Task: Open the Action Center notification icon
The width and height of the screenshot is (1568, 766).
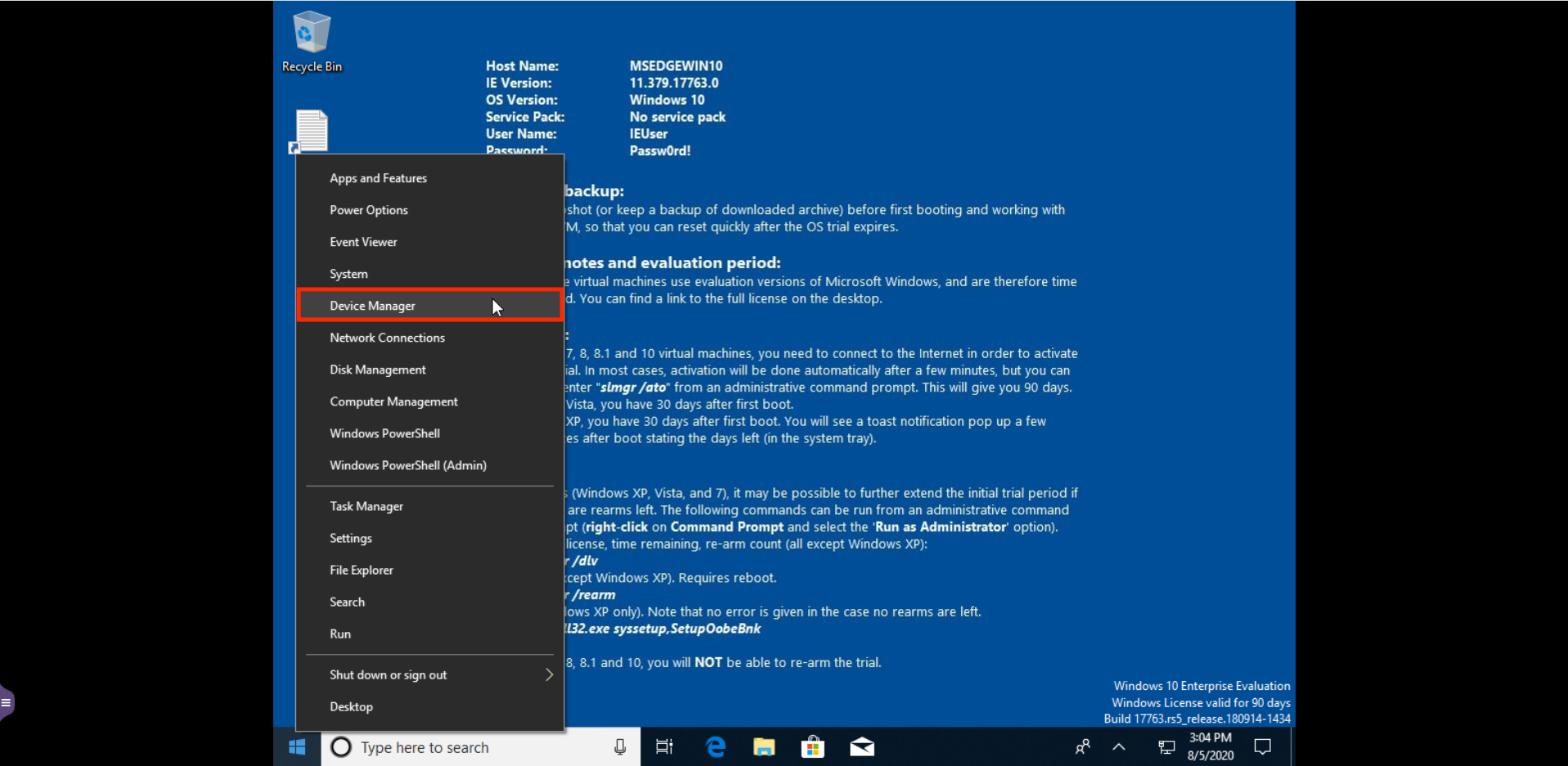Action: click(1263, 747)
